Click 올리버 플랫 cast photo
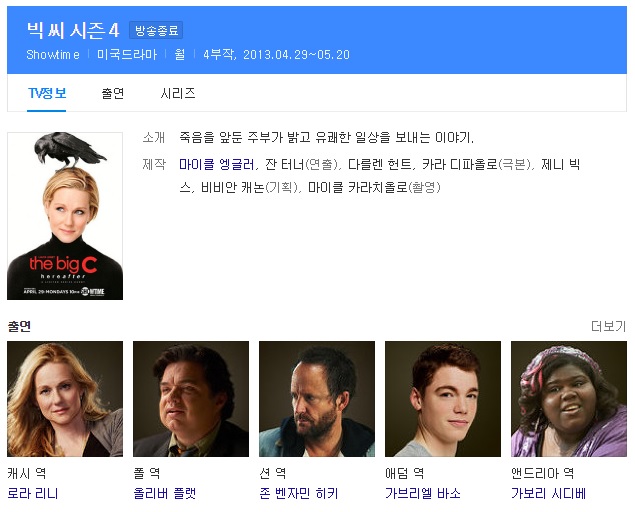 point(191,399)
